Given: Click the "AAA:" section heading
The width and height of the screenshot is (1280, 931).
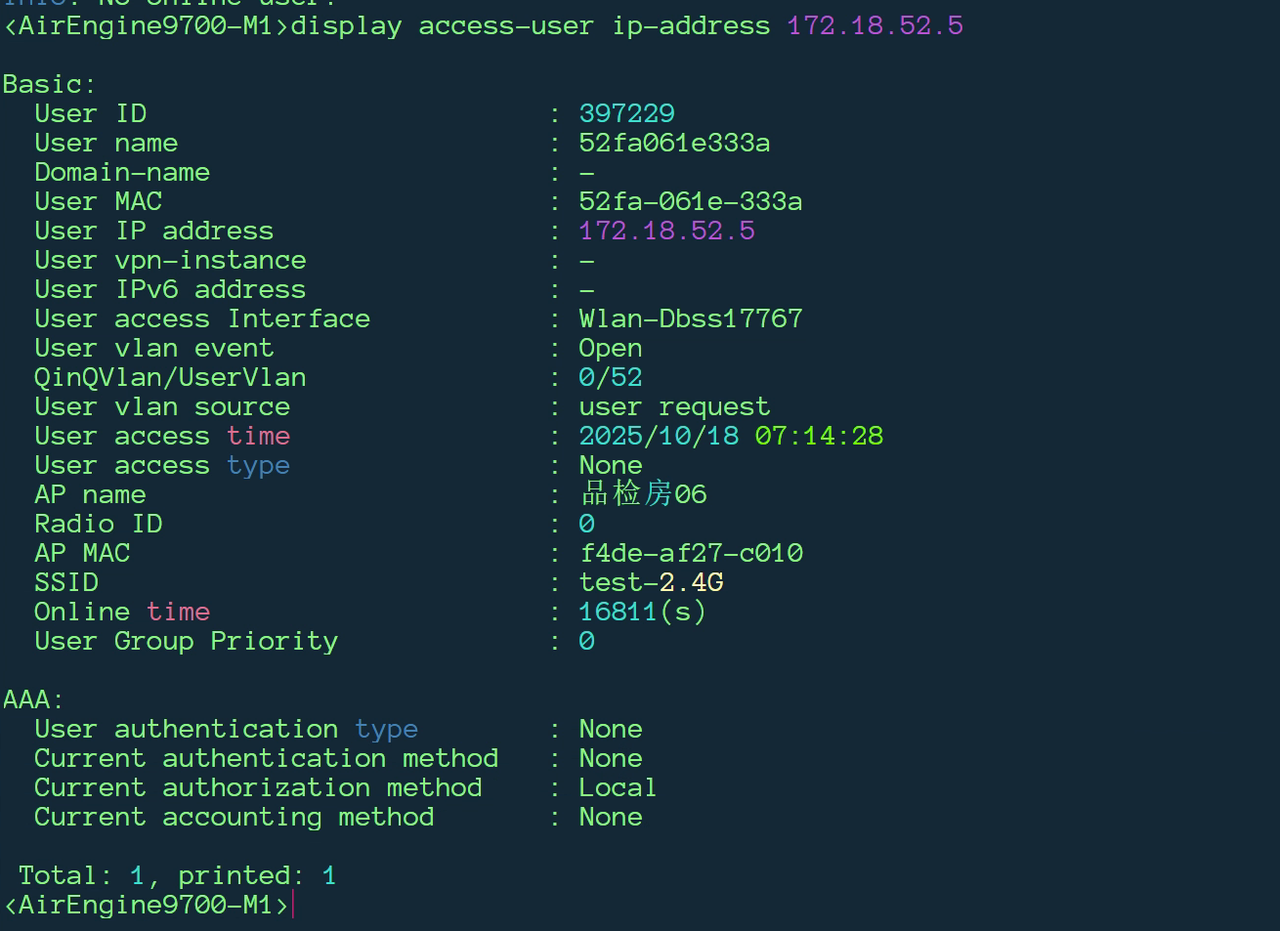Looking at the screenshot, I should [33, 700].
